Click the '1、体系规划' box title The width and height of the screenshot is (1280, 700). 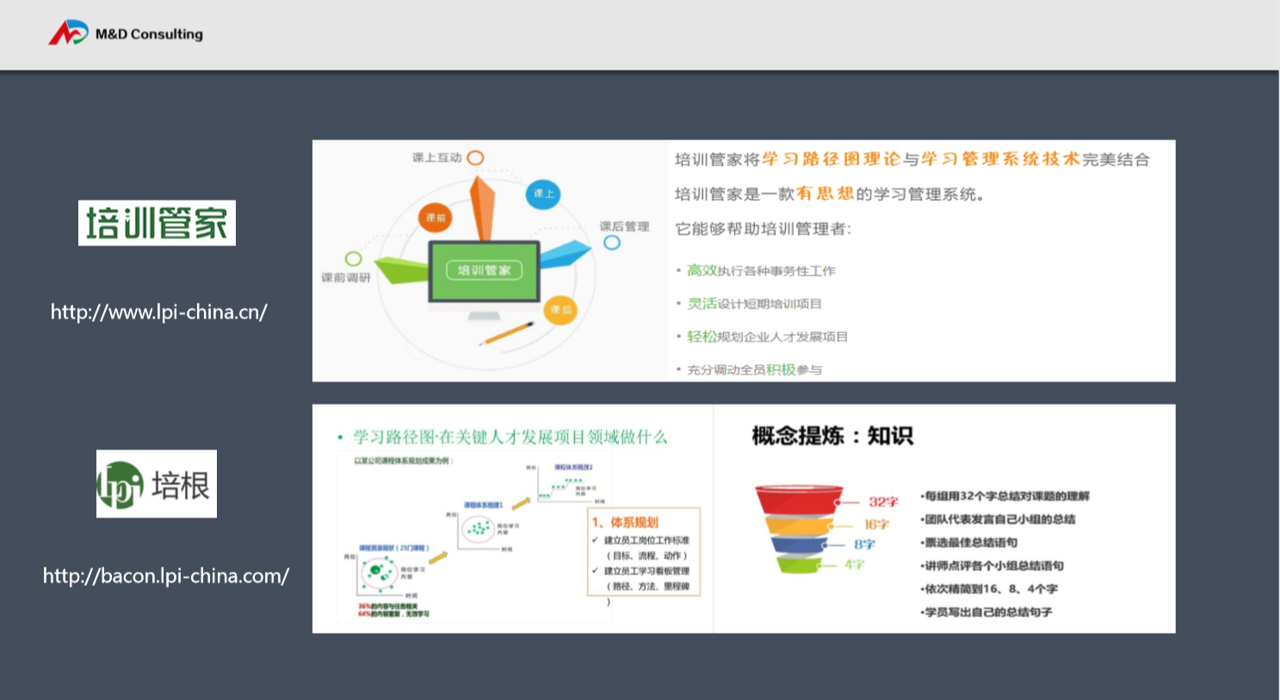[x=625, y=522]
